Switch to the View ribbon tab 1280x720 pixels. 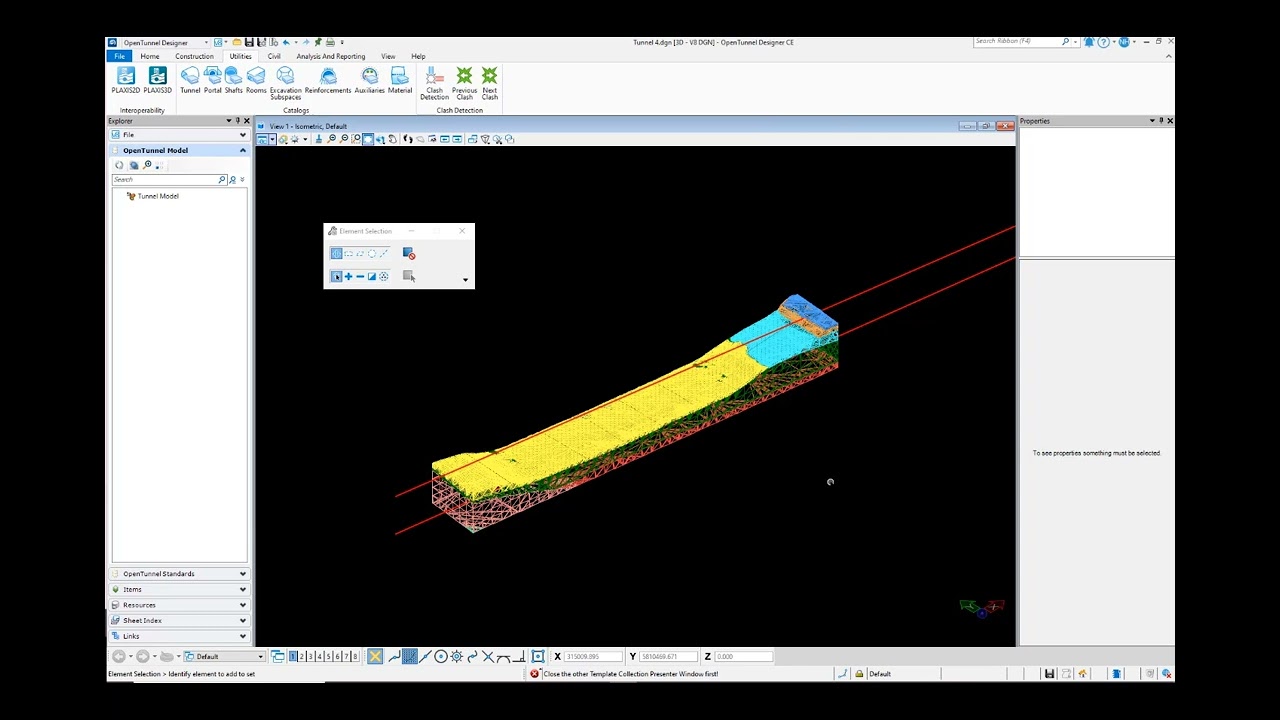pyautogui.click(x=388, y=56)
